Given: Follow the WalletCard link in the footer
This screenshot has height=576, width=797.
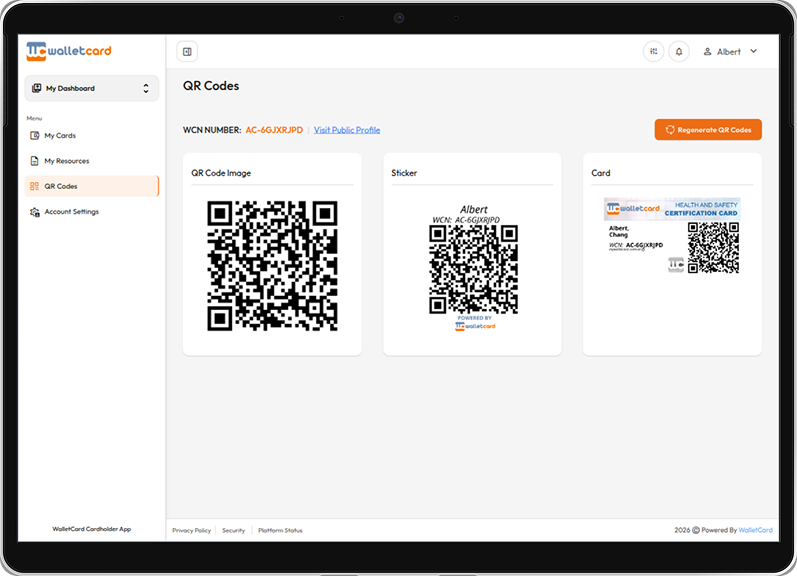Looking at the screenshot, I should (x=755, y=530).
